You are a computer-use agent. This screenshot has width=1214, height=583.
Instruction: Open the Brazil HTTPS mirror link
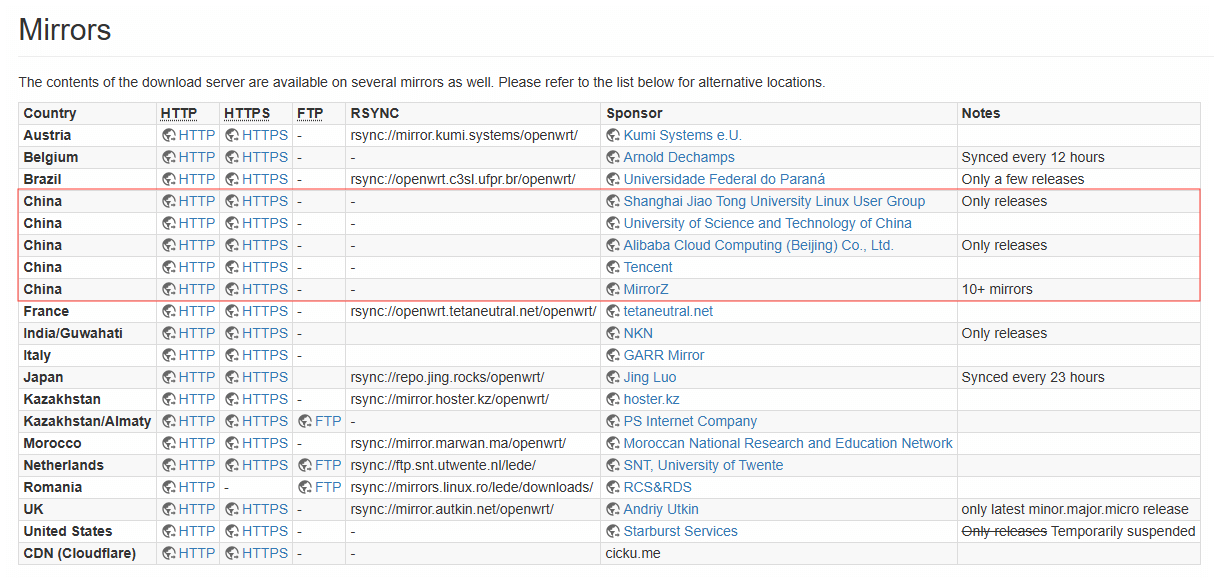[264, 179]
